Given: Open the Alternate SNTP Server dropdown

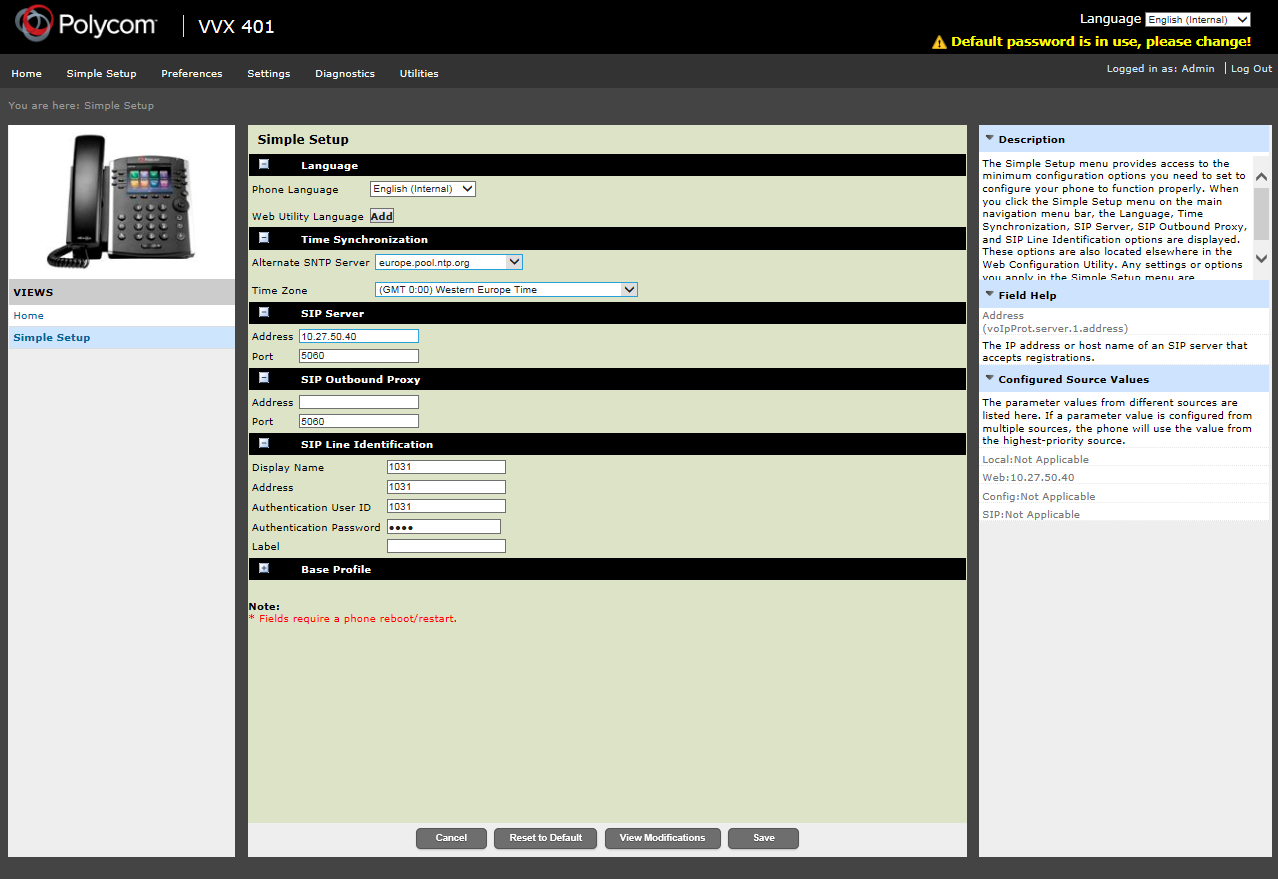Looking at the screenshot, I should click(x=448, y=262).
